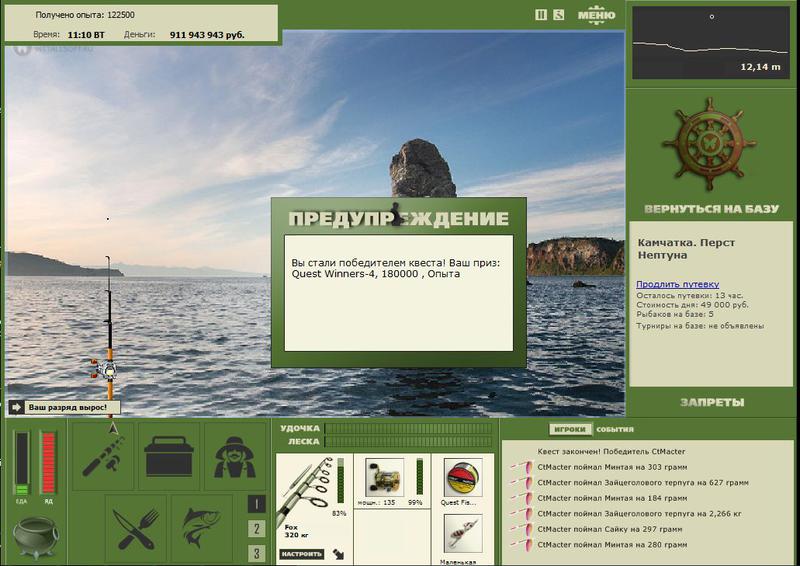Select rod slot 1
This screenshot has height=566, width=800.
point(257,504)
